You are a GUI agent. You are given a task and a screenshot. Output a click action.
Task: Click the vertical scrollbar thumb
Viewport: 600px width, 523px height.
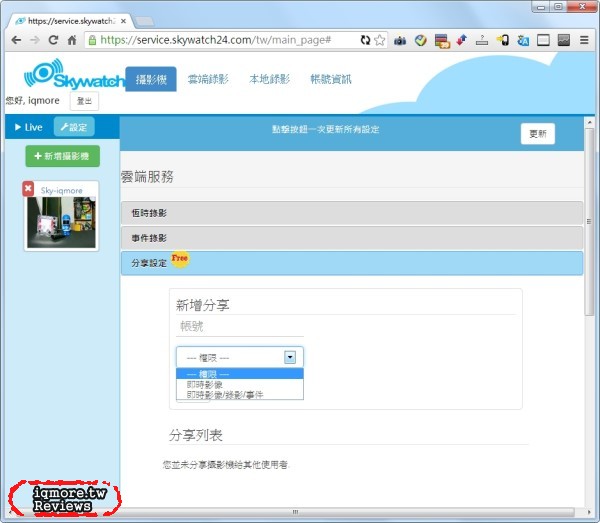(589, 222)
